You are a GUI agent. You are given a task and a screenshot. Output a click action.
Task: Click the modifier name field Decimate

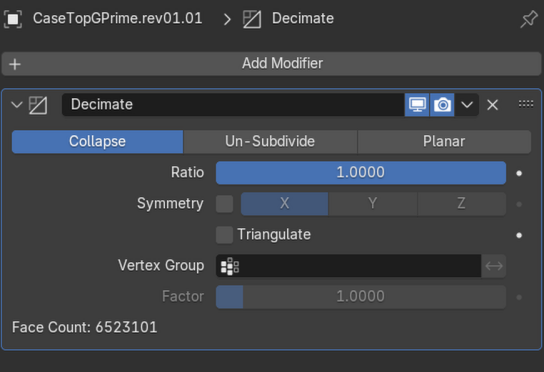(233, 105)
